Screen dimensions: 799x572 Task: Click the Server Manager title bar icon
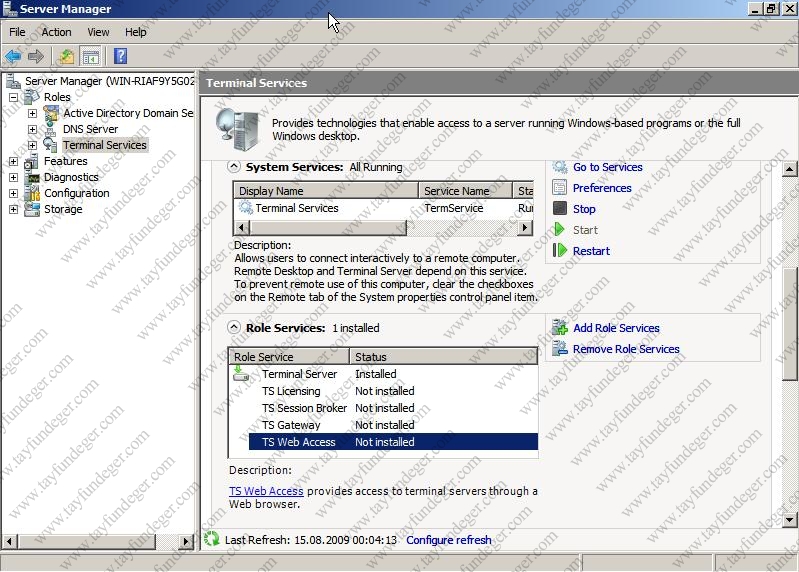point(9,9)
